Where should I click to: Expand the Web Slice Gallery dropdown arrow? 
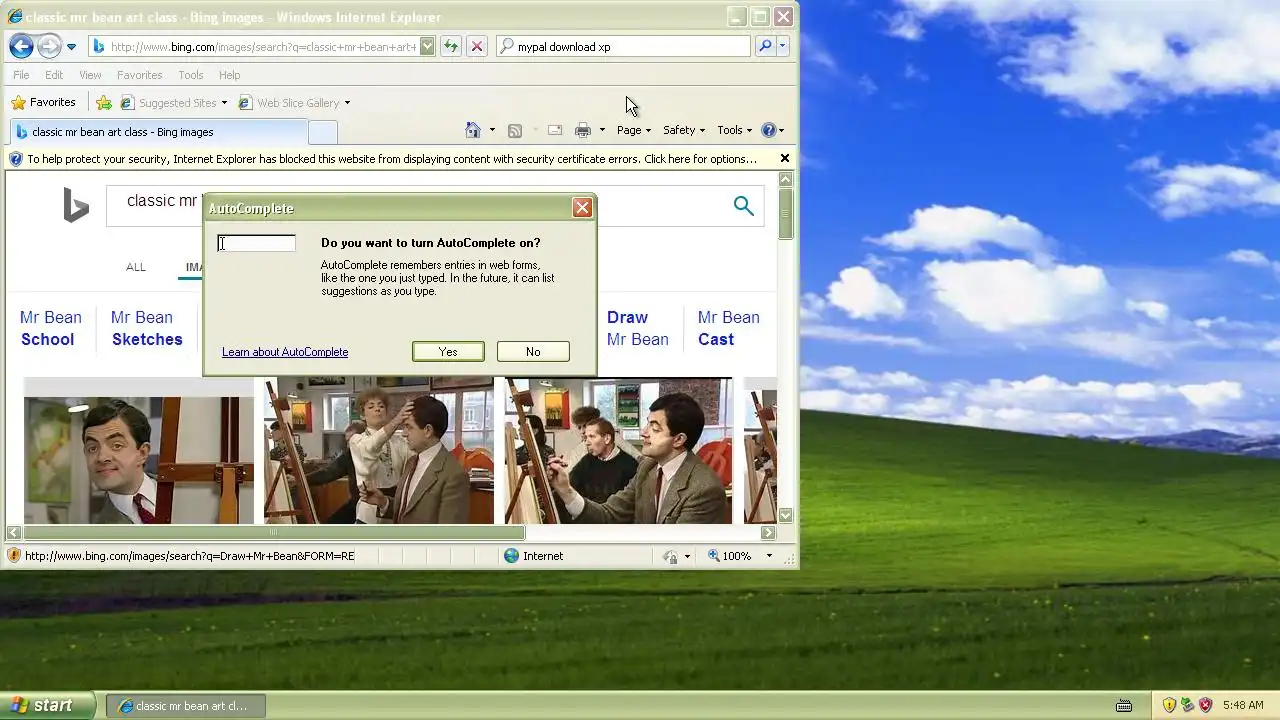point(347,103)
